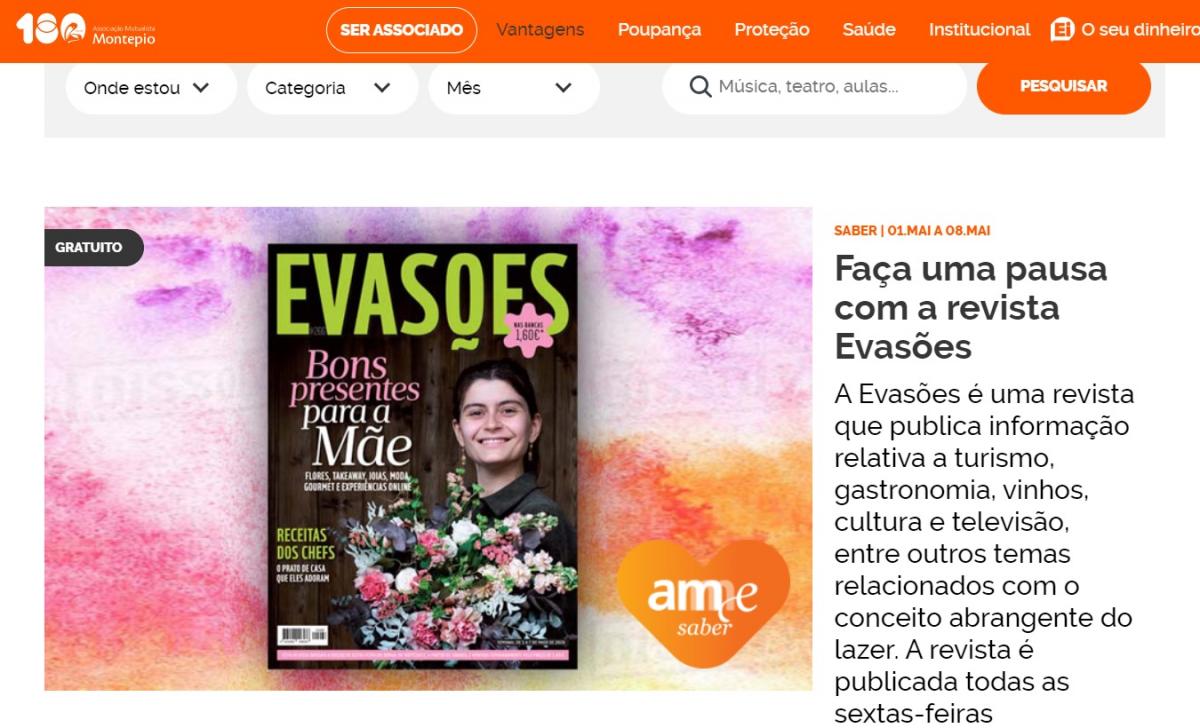Open the Saúde menu item
1200x728 pixels.
click(x=869, y=30)
